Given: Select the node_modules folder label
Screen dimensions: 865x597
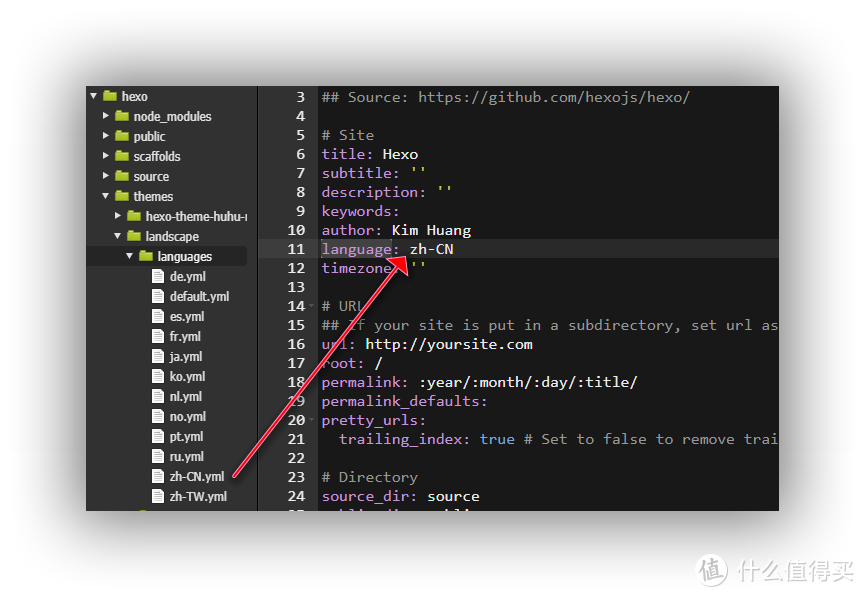Looking at the screenshot, I should (x=172, y=116).
